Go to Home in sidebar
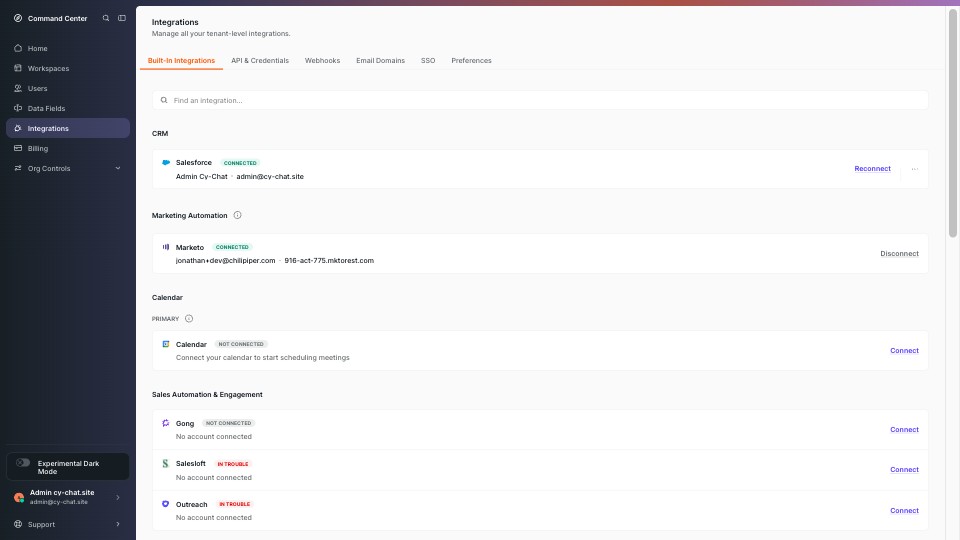 (x=67, y=48)
